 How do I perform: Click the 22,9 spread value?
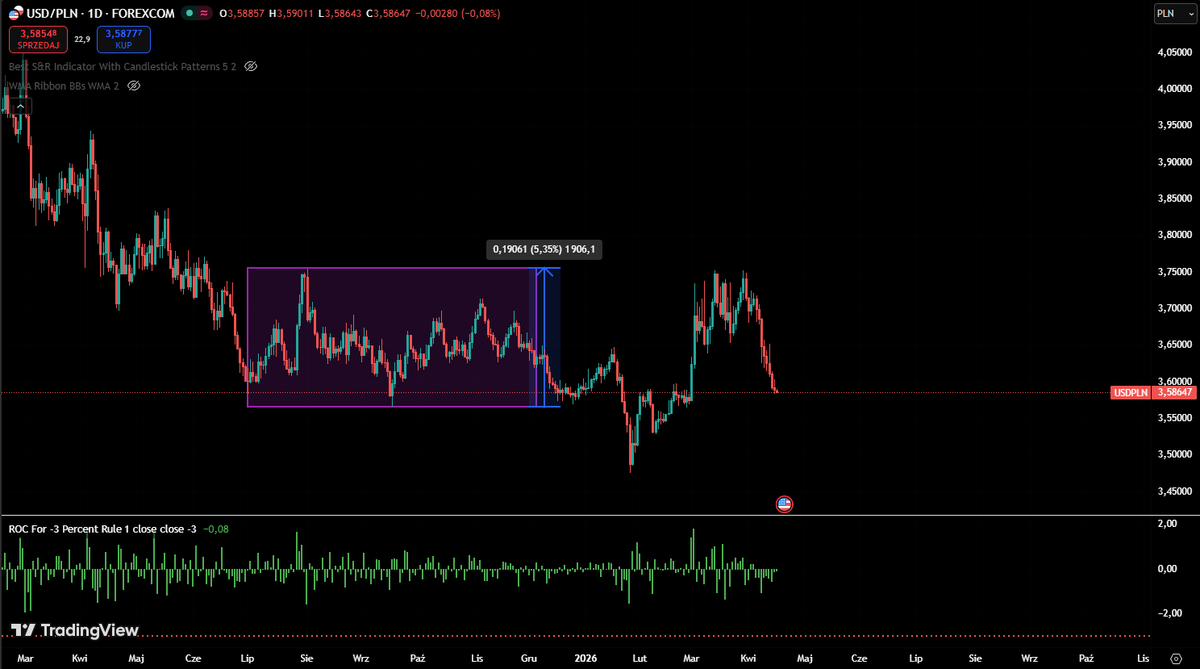pos(82,39)
